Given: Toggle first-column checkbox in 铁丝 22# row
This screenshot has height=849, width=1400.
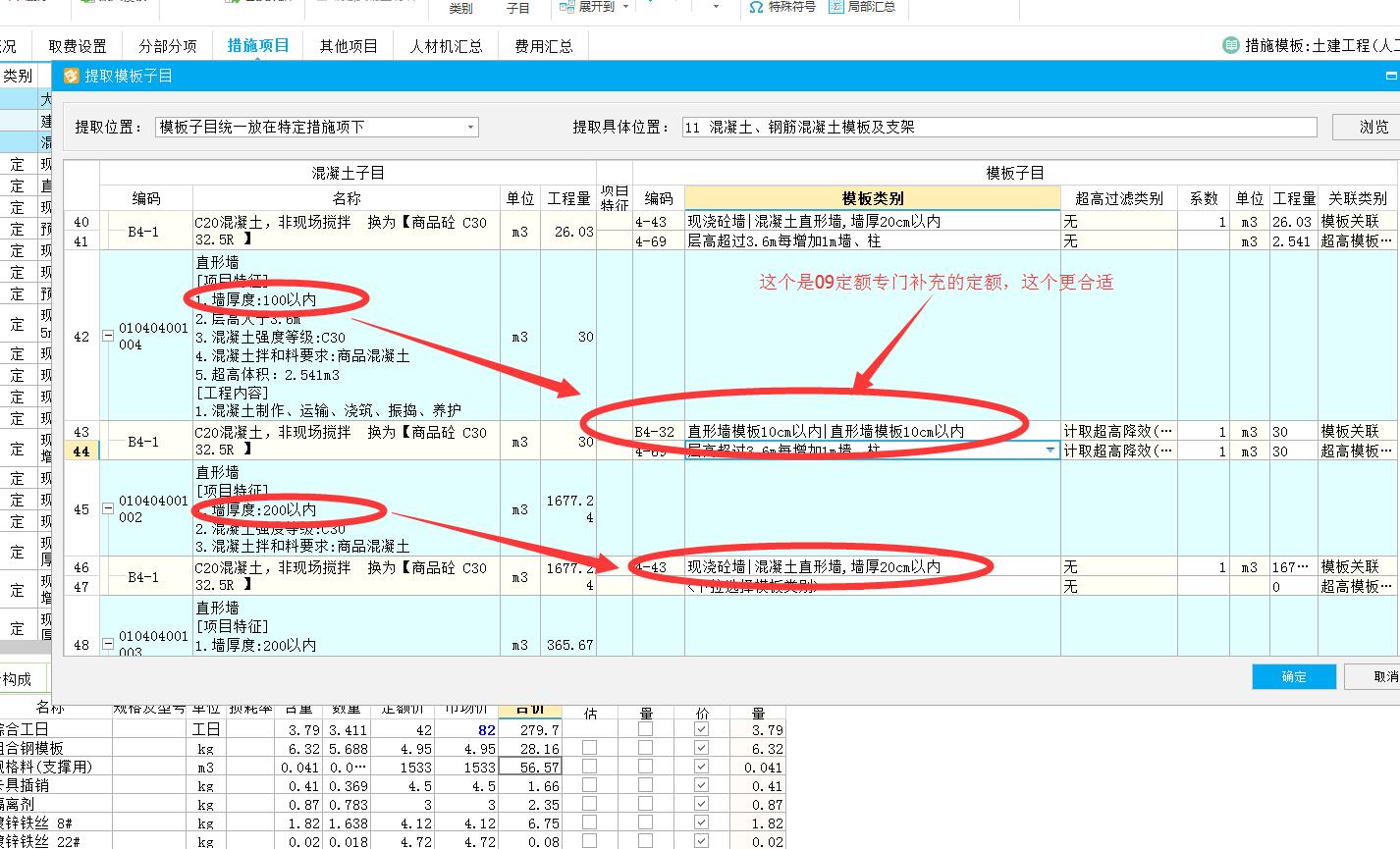Looking at the screenshot, I should 589,841.
